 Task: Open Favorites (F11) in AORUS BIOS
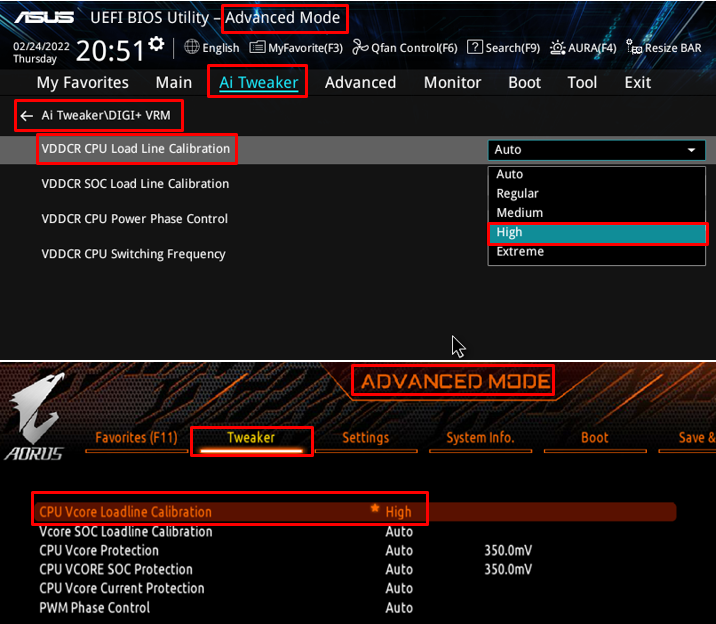136,438
